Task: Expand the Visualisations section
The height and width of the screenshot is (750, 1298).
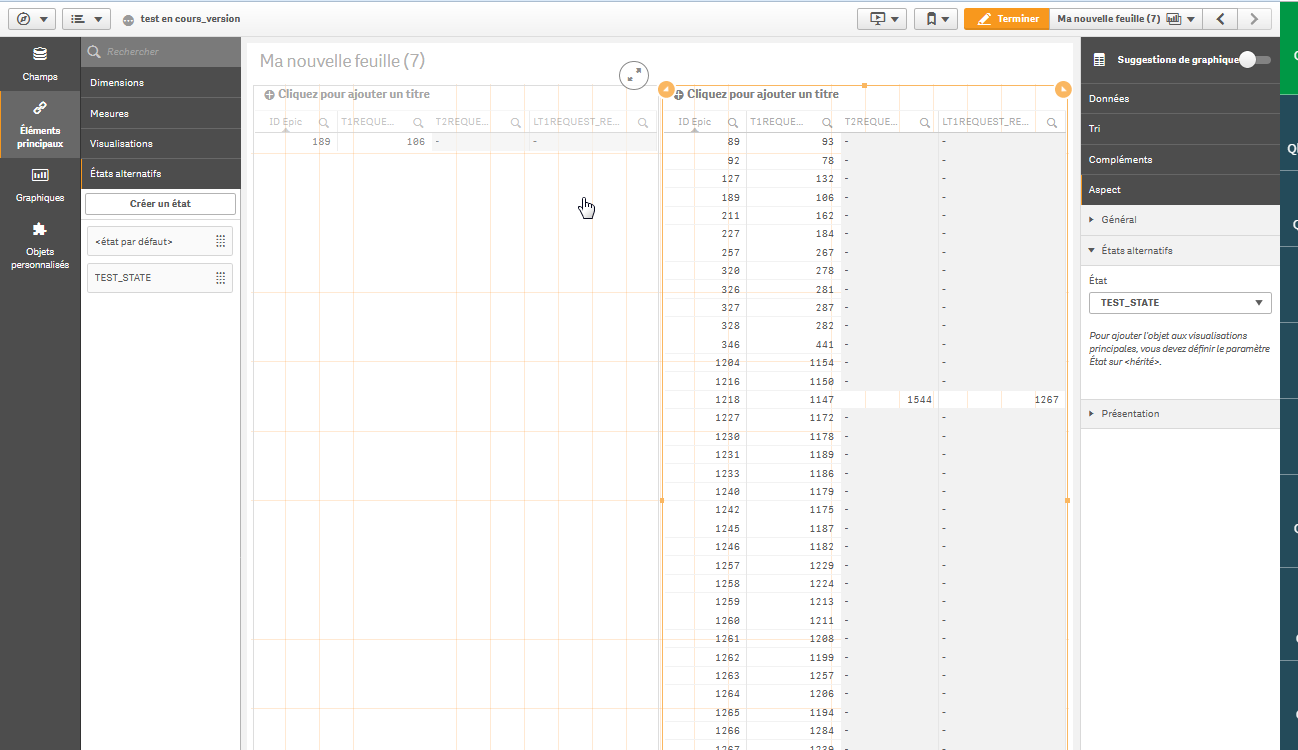Action: coord(161,143)
